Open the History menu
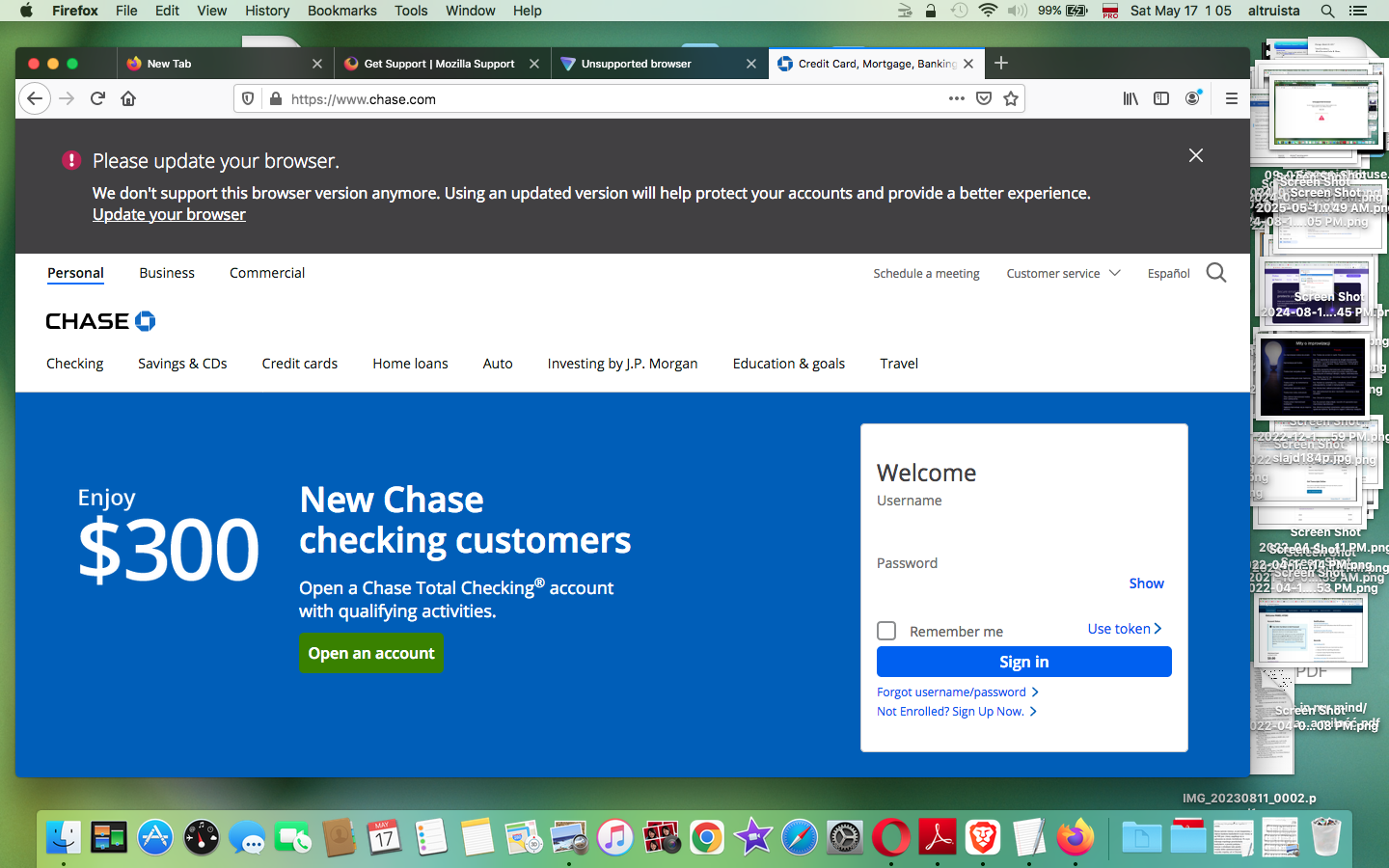This screenshot has width=1389, height=868. click(x=267, y=11)
